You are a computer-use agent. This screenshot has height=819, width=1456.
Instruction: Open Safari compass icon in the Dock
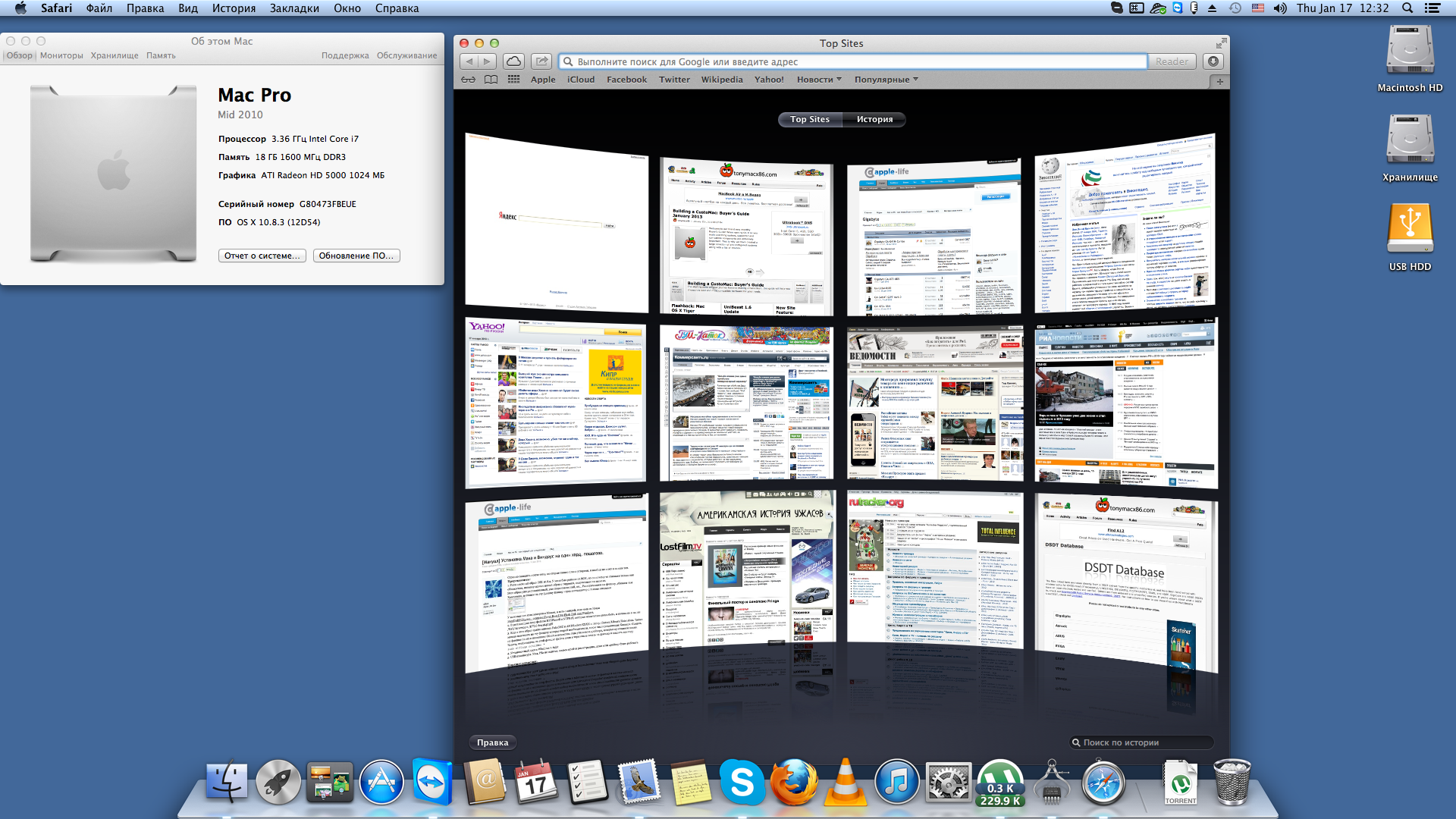click(x=1103, y=782)
